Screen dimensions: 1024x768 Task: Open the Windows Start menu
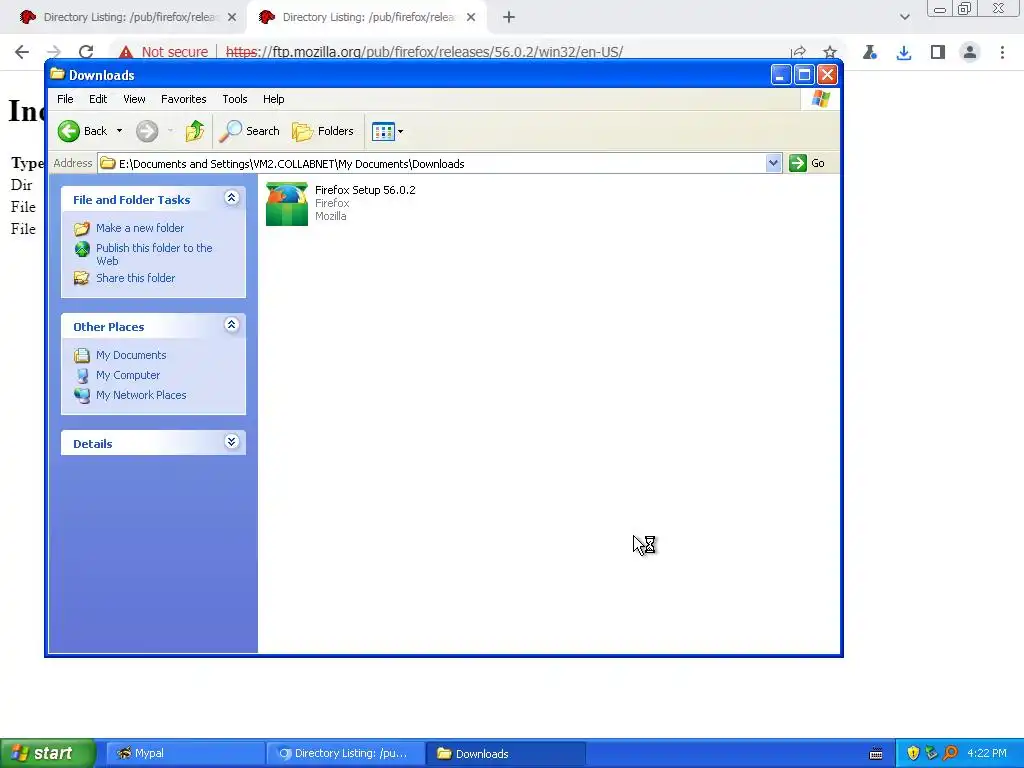[48, 754]
